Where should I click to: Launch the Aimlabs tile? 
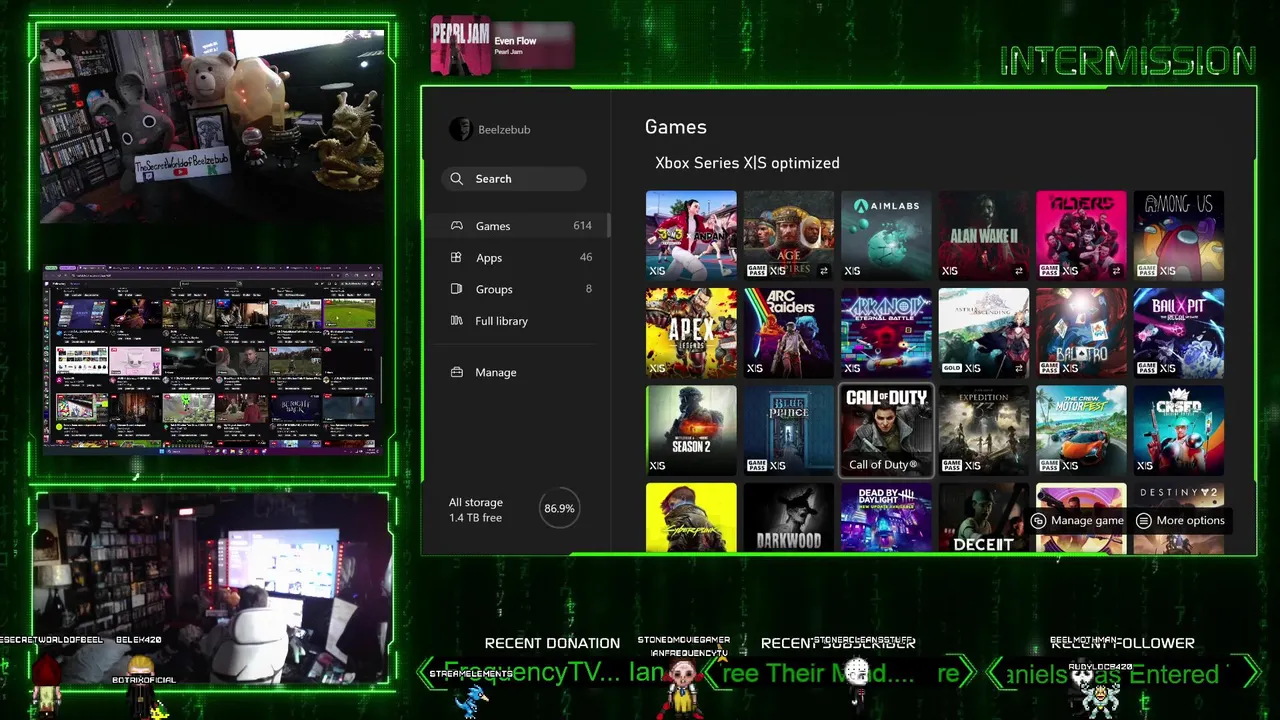point(886,235)
